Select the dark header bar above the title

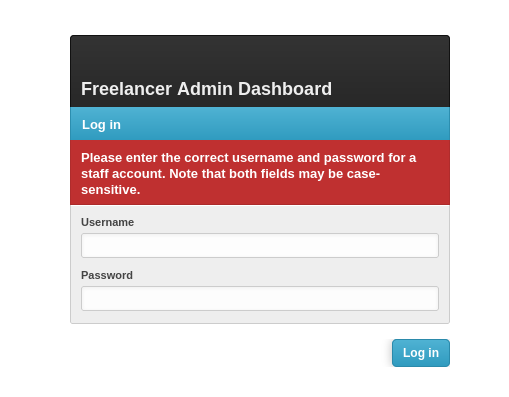260,71
